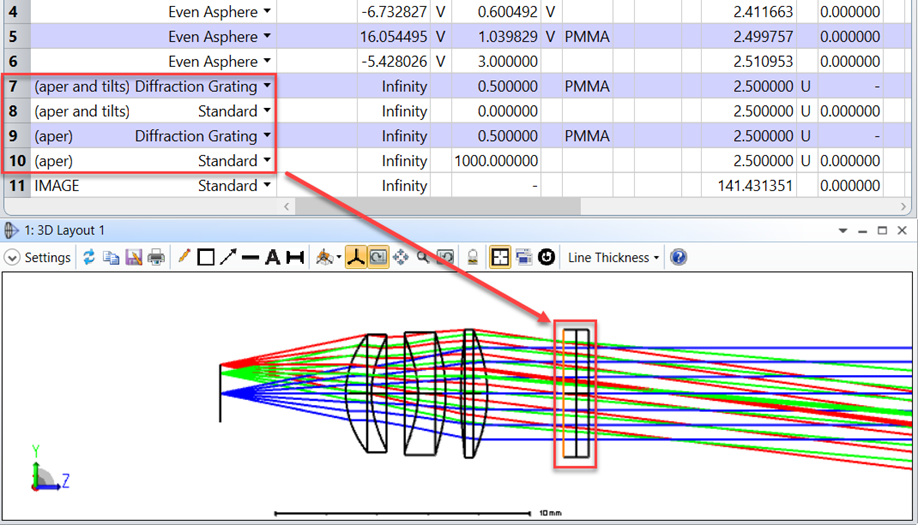Click the zoom magnifier icon
918x525 pixels.
pyautogui.click(x=423, y=258)
